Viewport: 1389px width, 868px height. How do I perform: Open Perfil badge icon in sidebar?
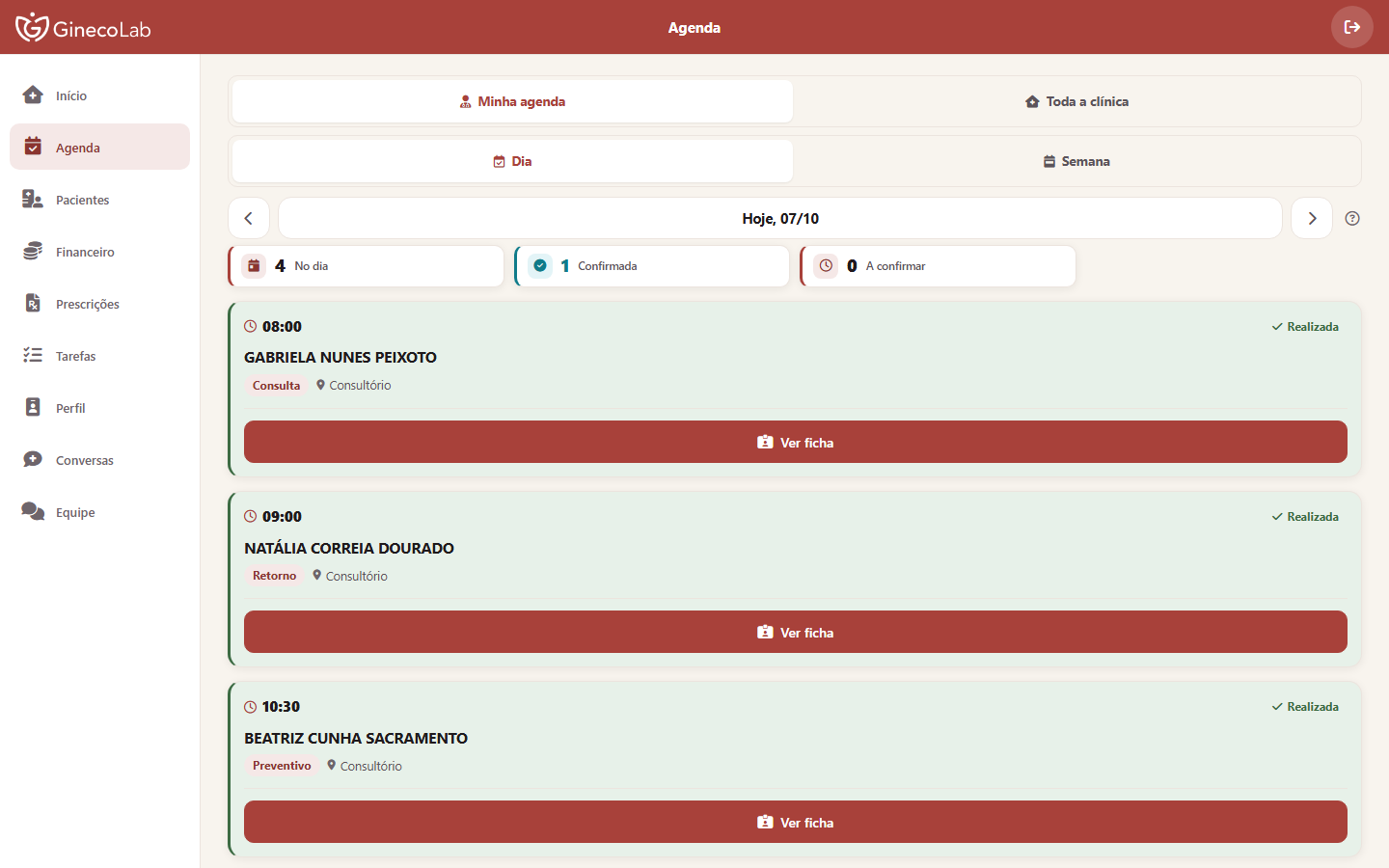[33, 407]
